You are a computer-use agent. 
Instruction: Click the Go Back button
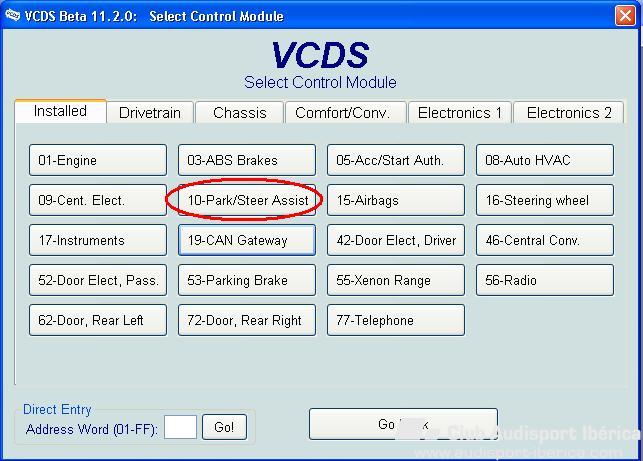[403, 424]
